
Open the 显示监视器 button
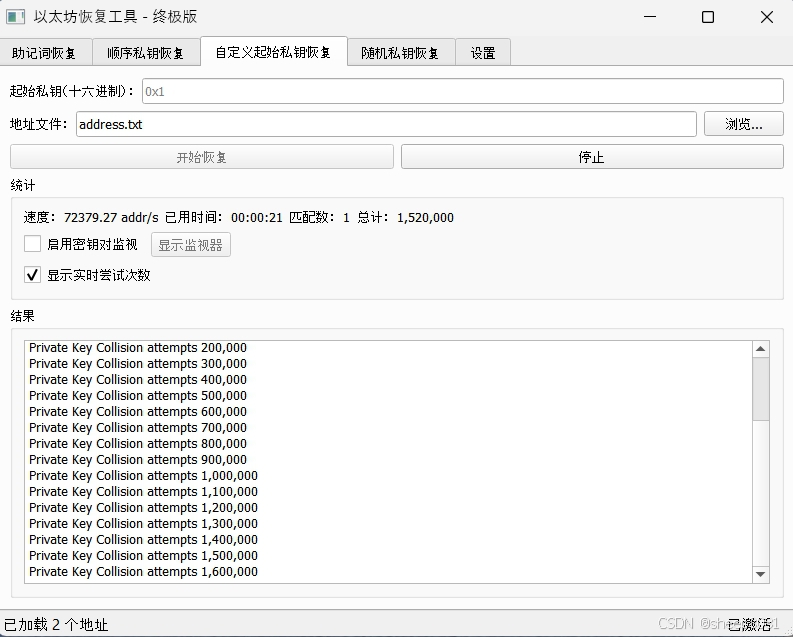point(191,245)
